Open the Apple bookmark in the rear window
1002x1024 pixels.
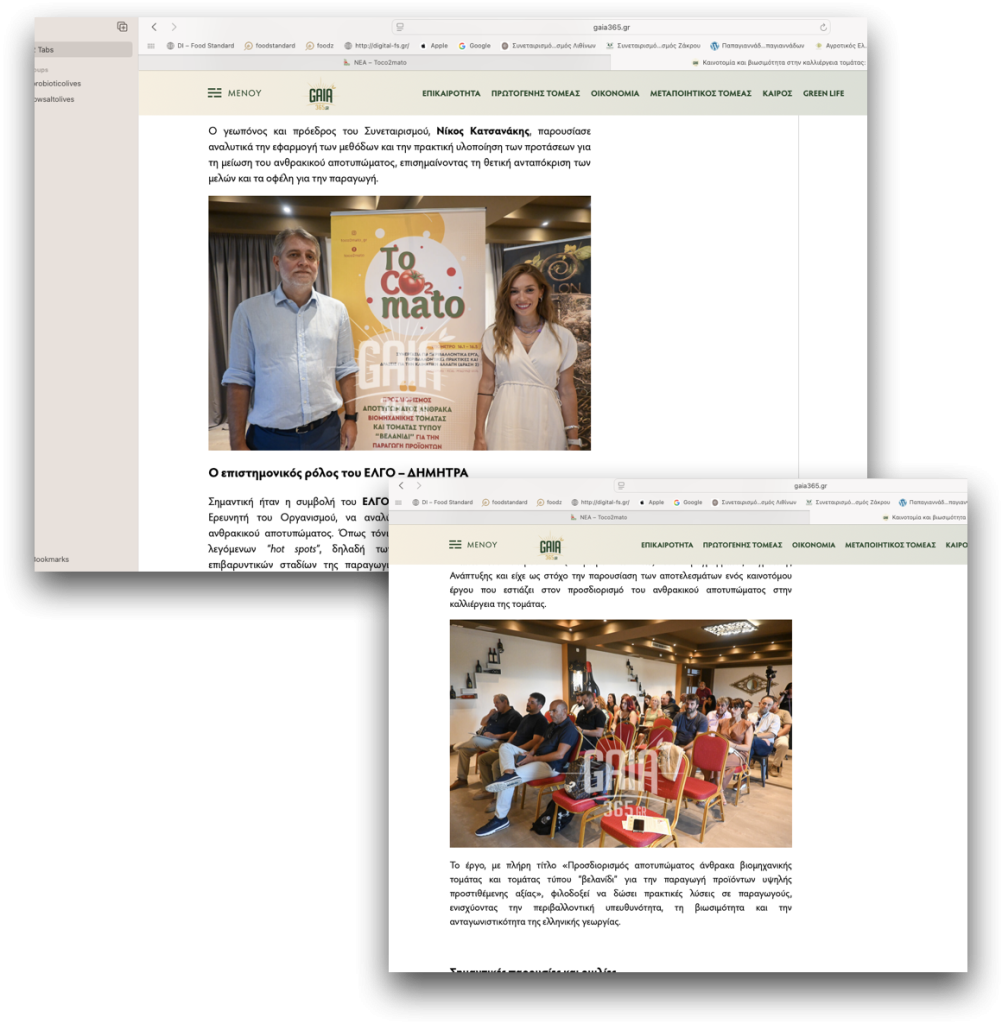[x=434, y=45]
